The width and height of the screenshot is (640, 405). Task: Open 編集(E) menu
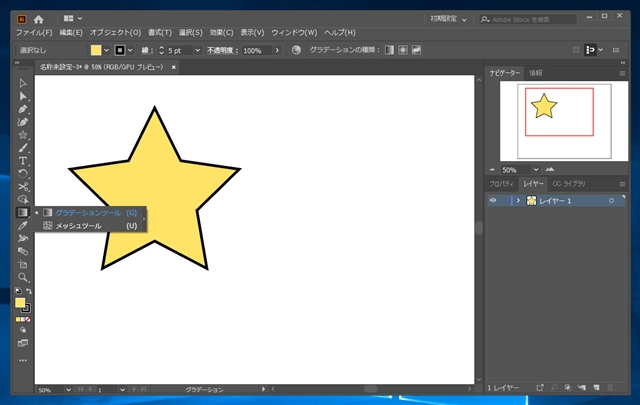tap(71, 33)
